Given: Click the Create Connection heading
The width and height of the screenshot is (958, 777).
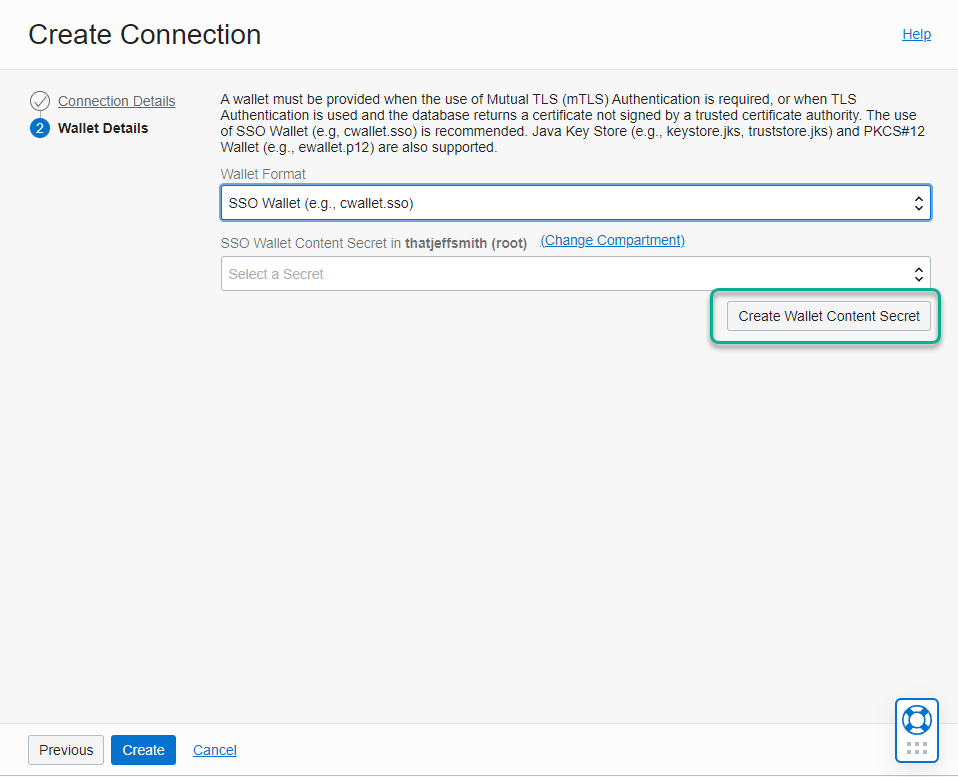Looking at the screenshot, I should (x=145, y=34).
